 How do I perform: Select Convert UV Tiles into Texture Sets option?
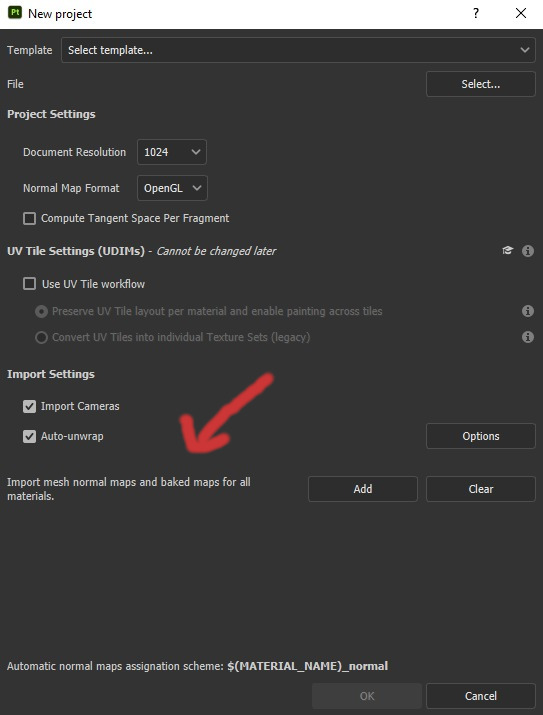click(x=41, y=337)
